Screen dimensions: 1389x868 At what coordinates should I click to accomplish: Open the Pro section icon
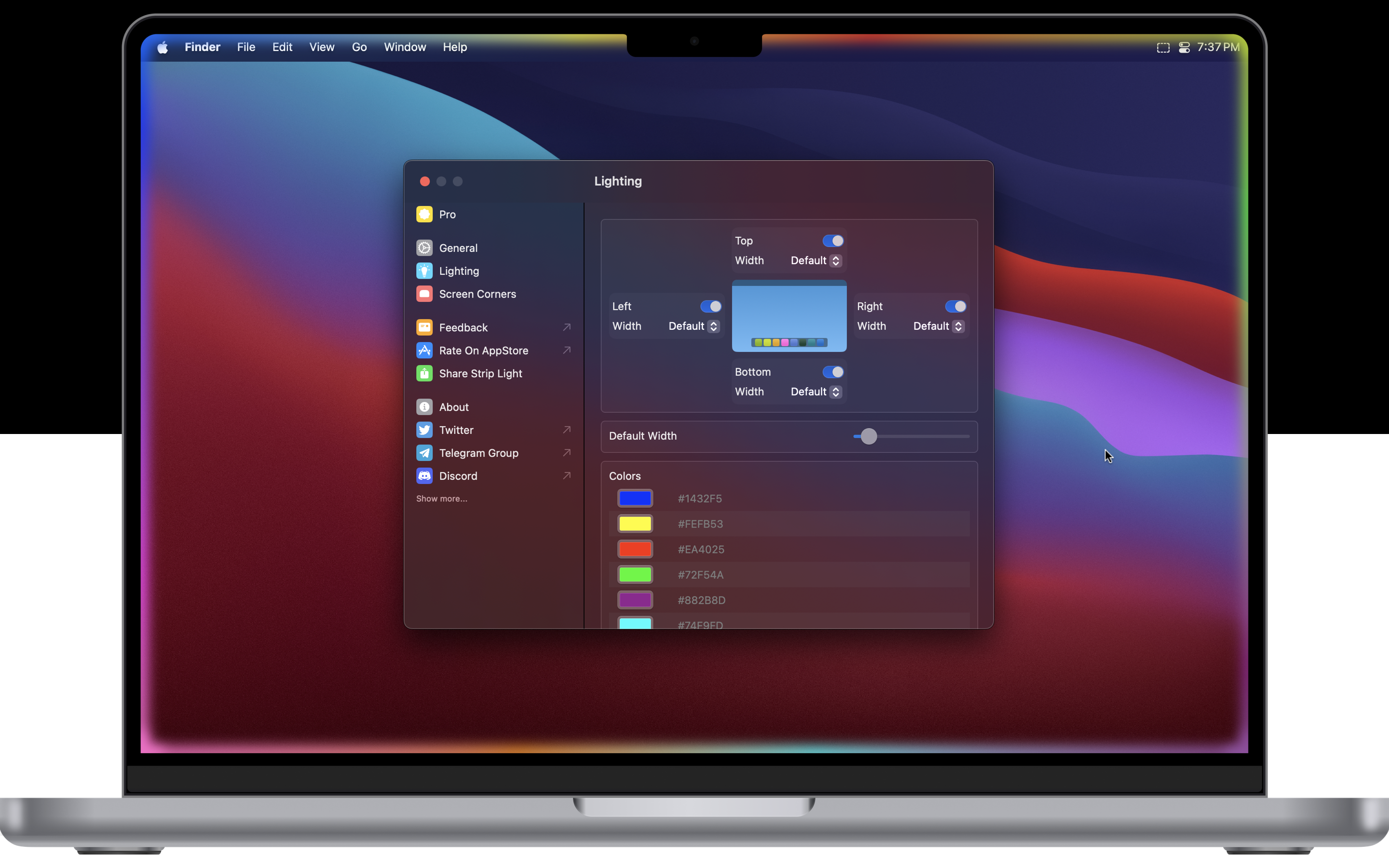pyautogui.click(x=424, y=214)
